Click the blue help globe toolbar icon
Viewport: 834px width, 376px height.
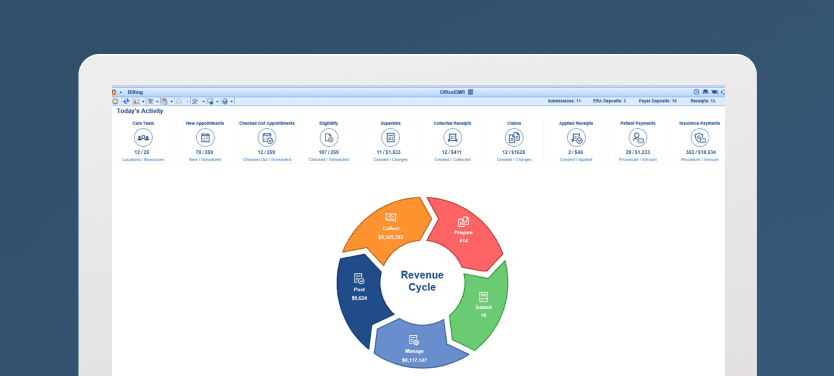click(224, 101)
